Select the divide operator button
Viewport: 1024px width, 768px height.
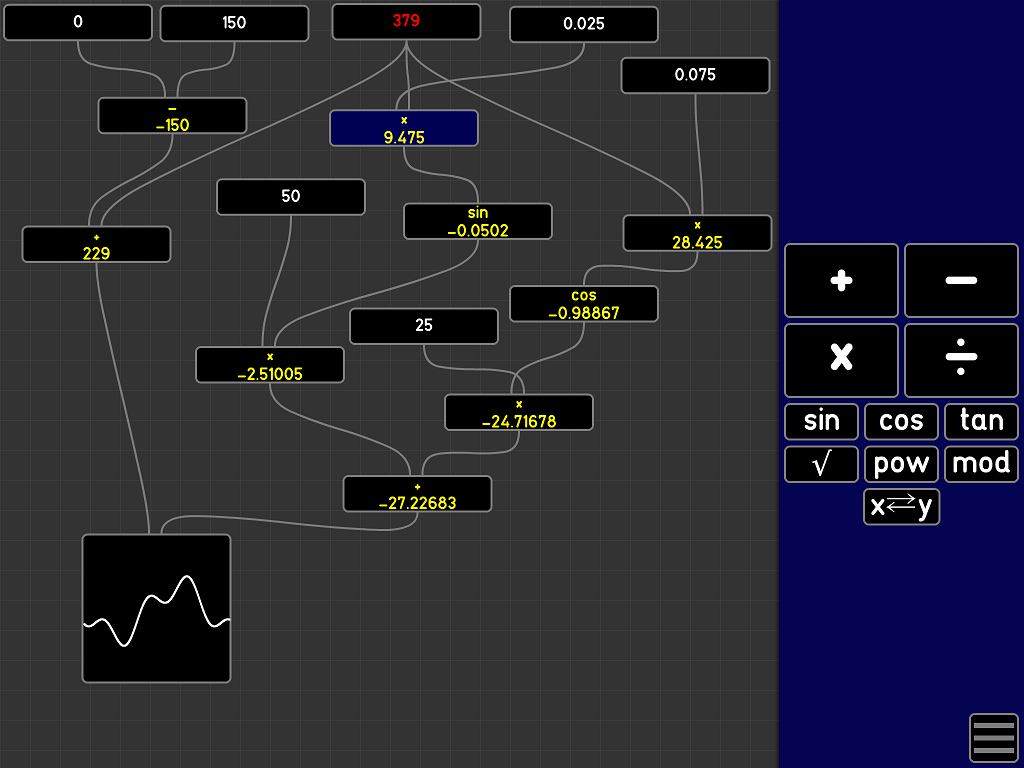coord(961,360)
